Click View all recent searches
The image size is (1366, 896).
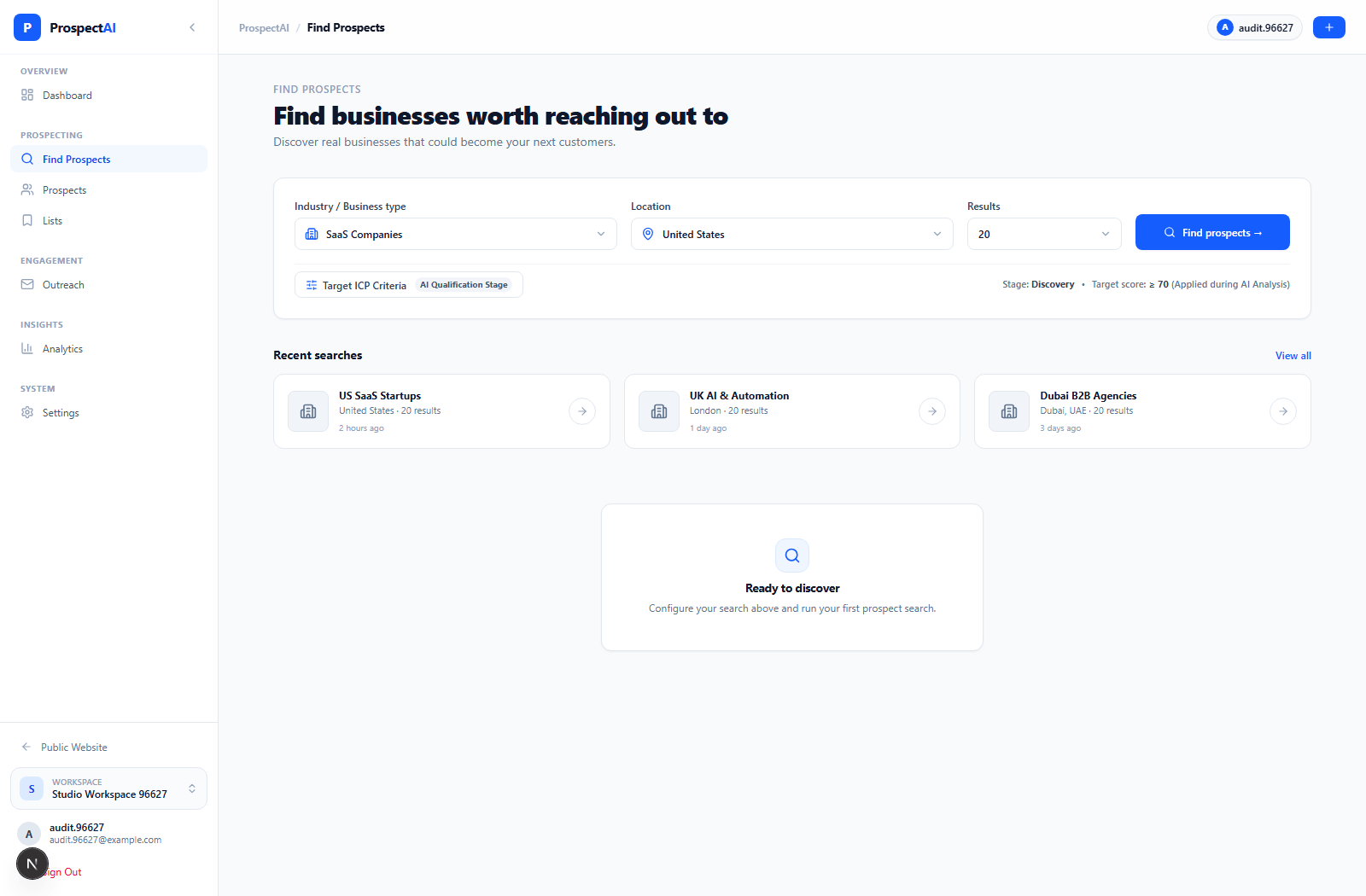(x=1293, y=356)
